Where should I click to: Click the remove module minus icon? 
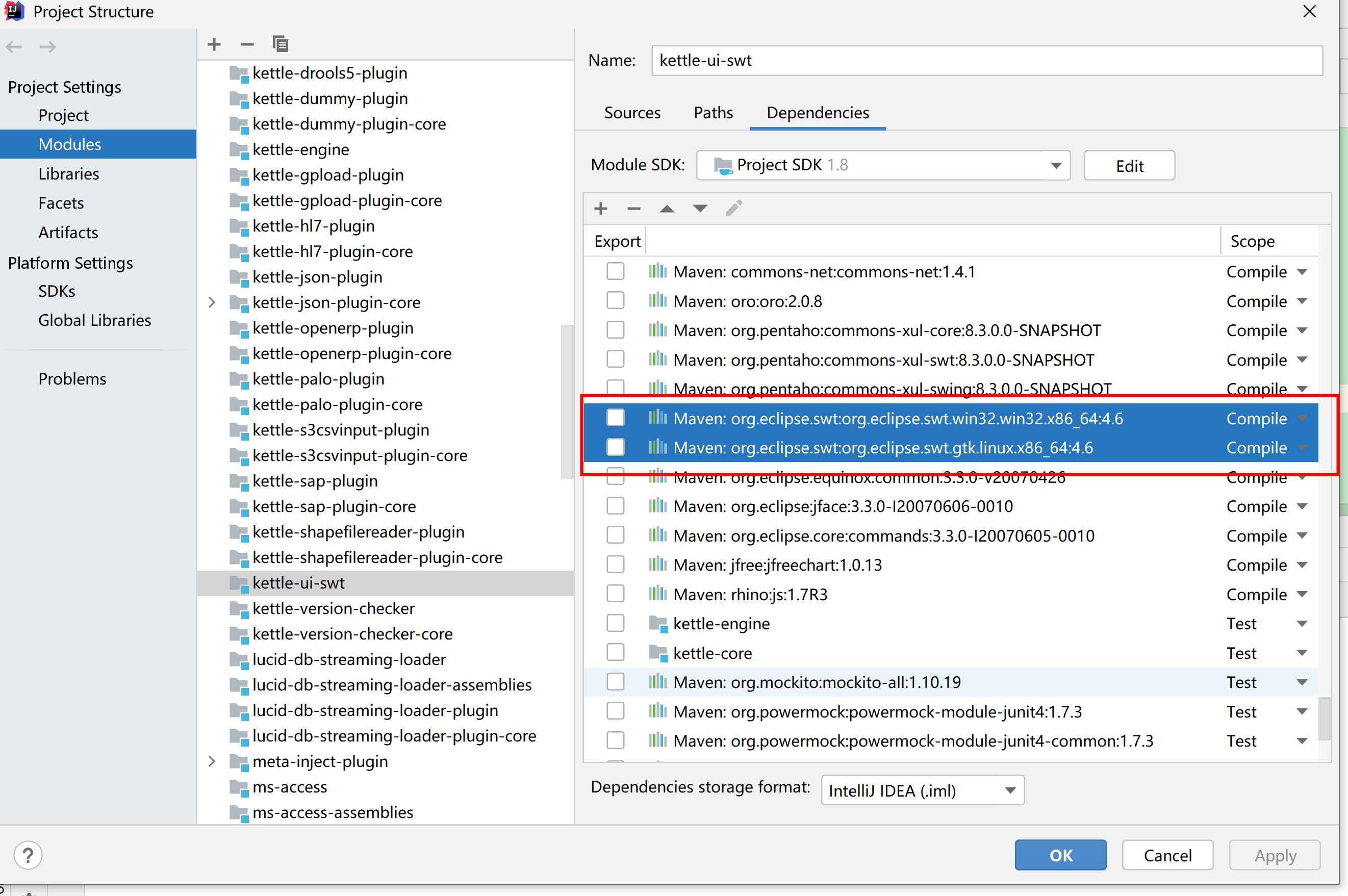pyautogui.click(x=247, y=44)
